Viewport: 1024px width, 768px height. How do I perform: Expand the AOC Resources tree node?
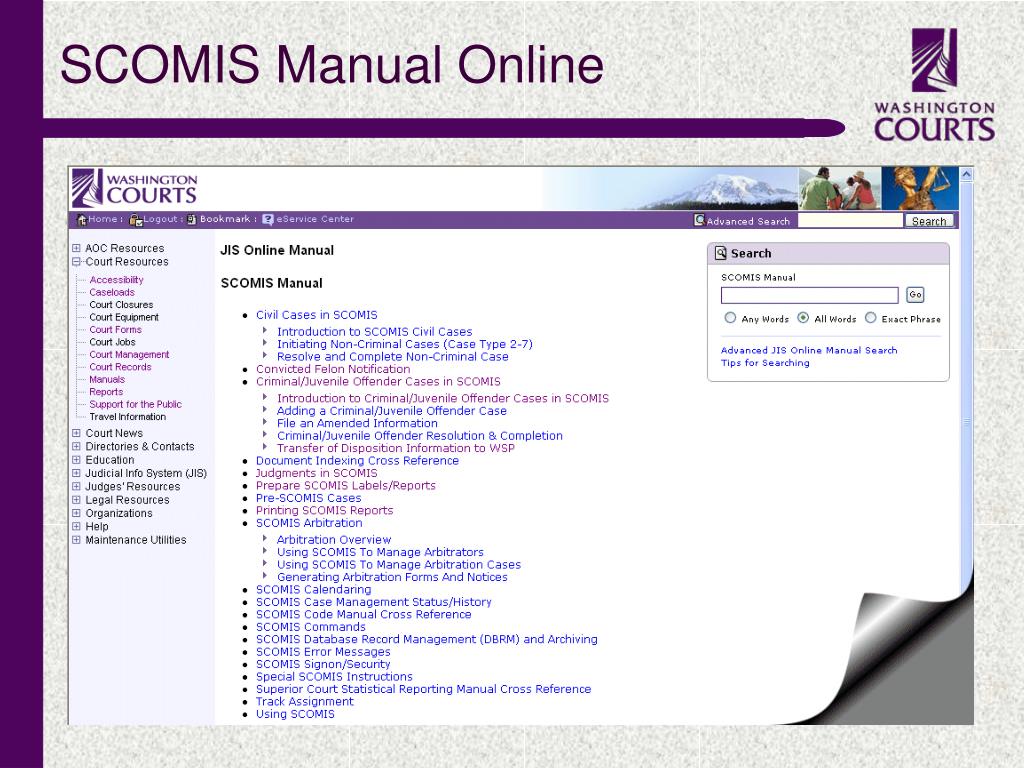tap(76, 248)
